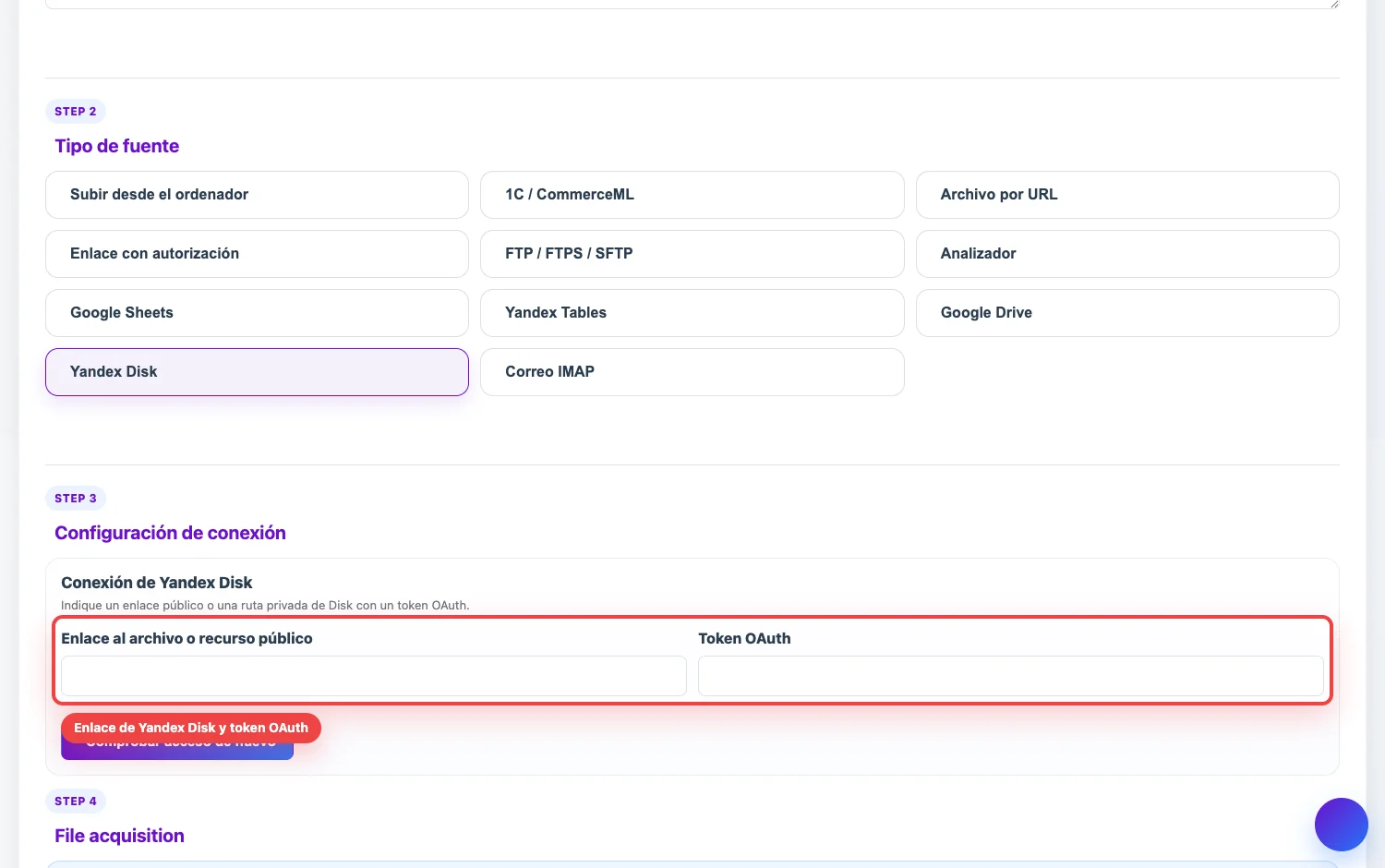Focus the 'Enlace al archivo o recurso público' field
The width and height of the screenshot is (1385, 868).
point(374,676)
